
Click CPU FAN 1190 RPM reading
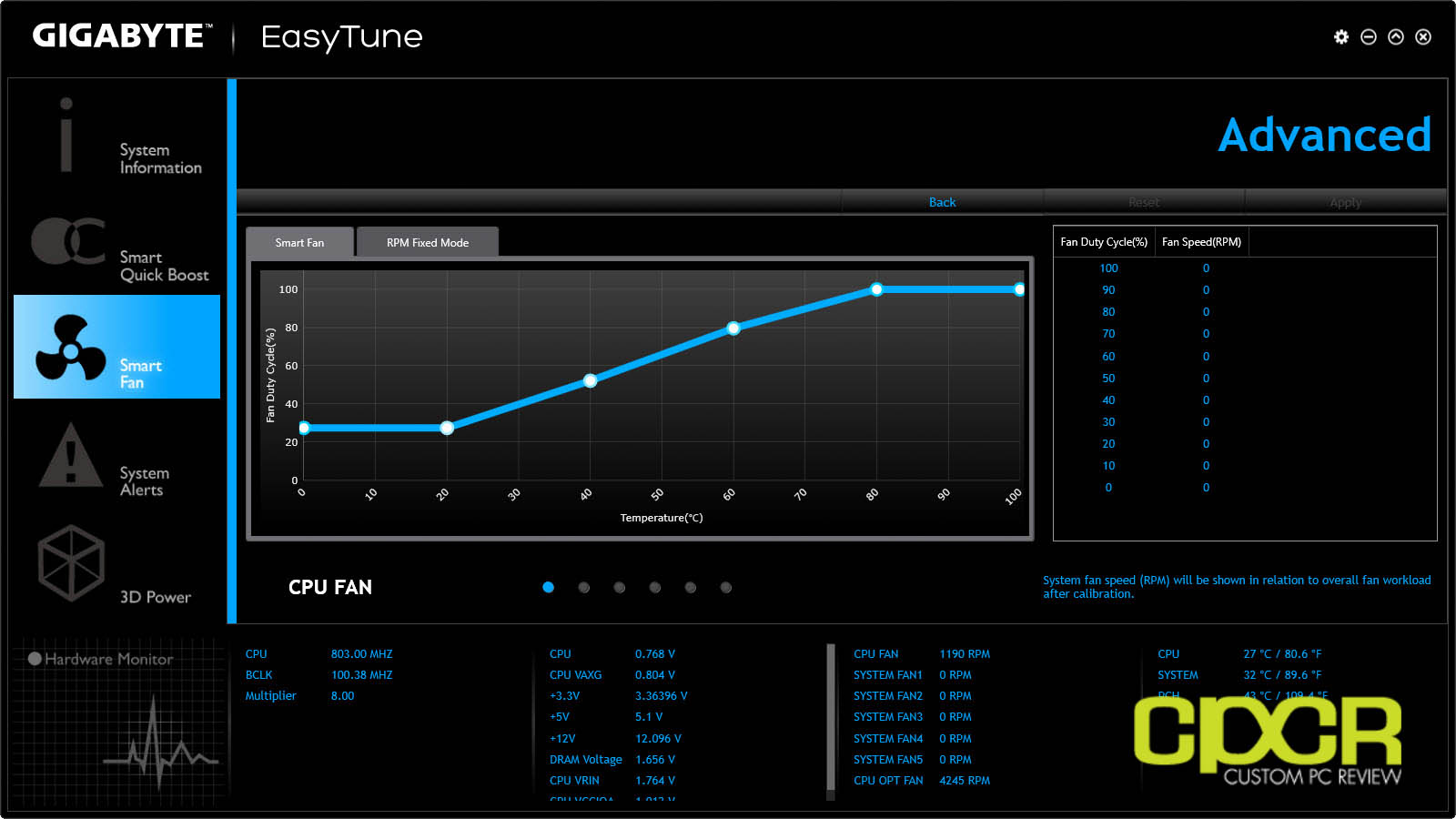click(965, 654)
